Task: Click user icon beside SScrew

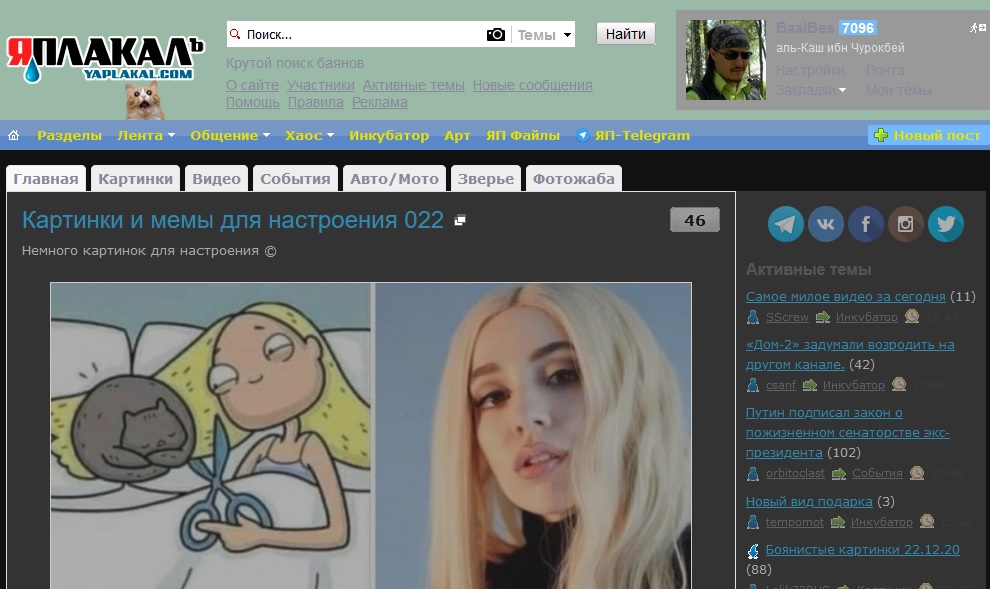Action: pos(753,316)
